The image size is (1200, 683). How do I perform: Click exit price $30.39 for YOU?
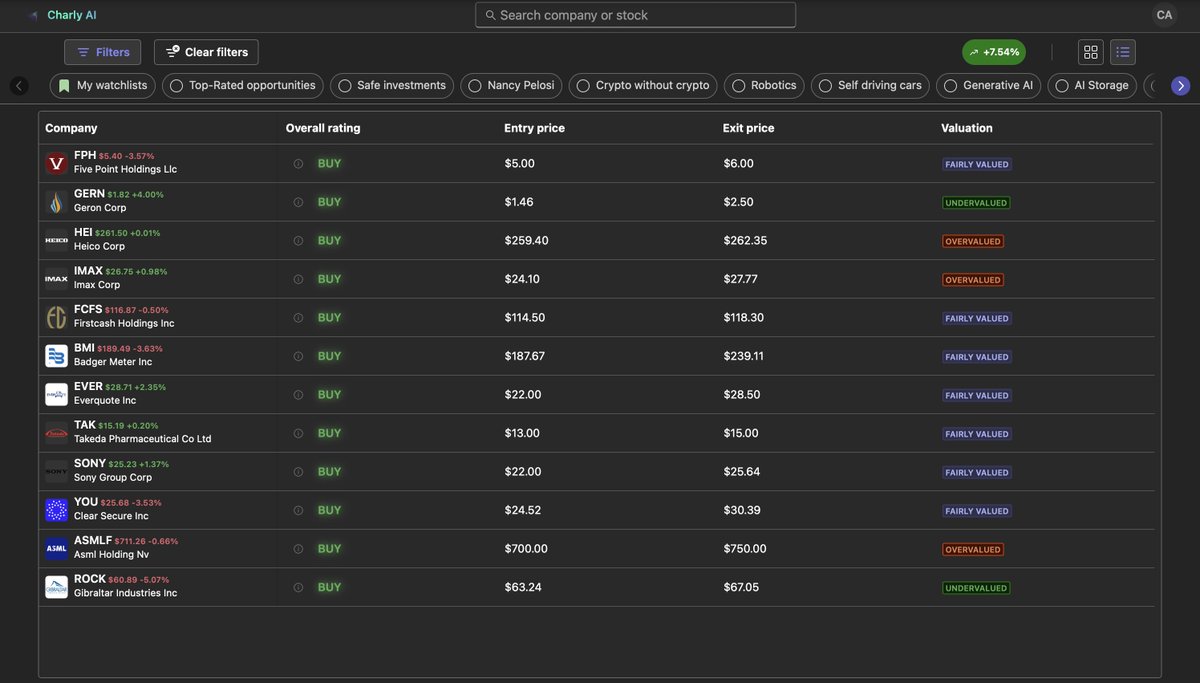pyautogui.click(x=742, y=510)
